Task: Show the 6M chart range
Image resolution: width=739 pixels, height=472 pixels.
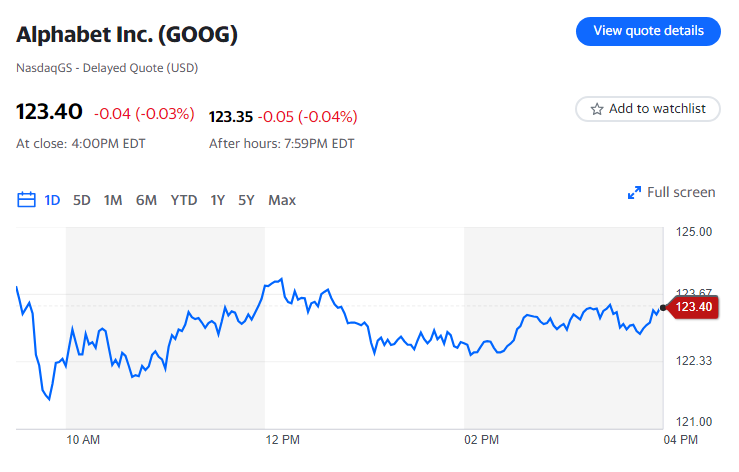Action: point(146,200)
